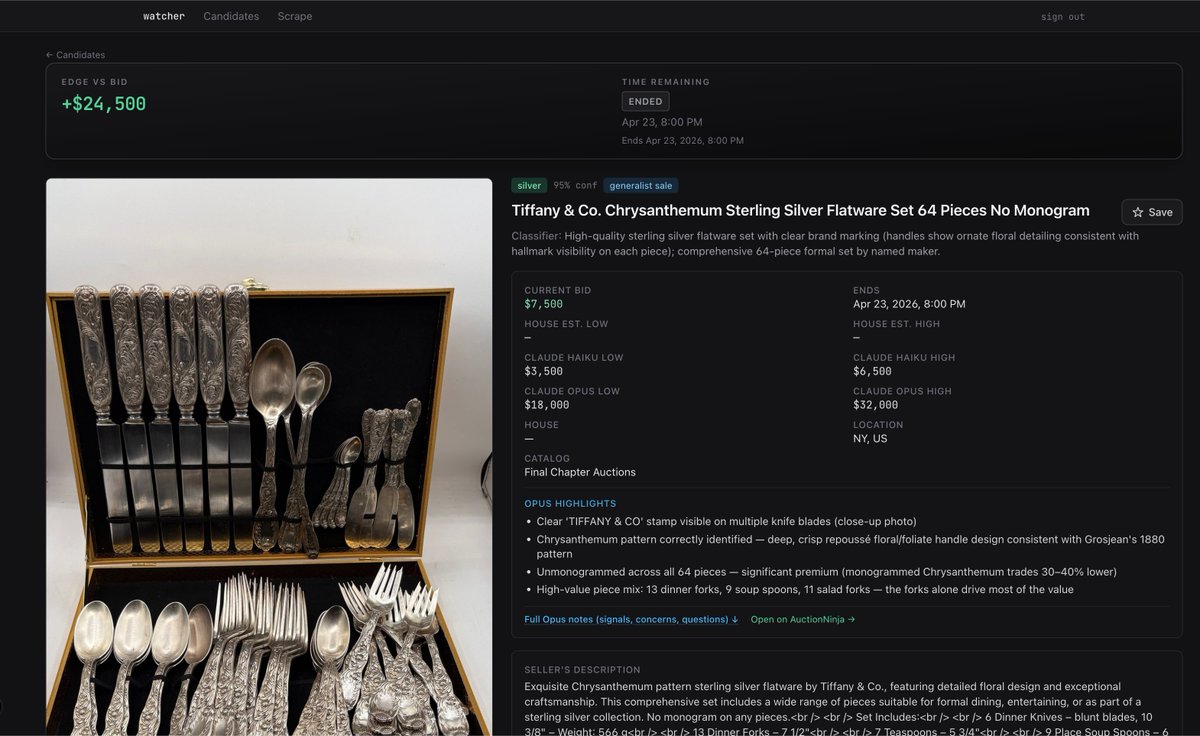Click the watcher logo text
Screen dimensions: 1200x736
pyautogui.click(x=164, y=16)
